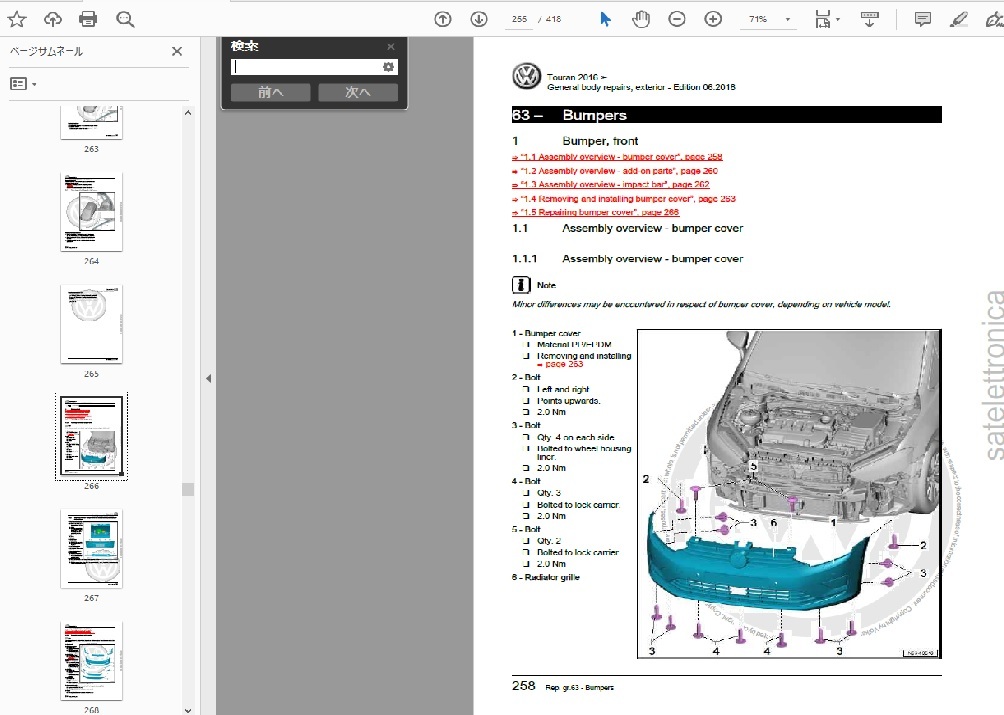Screen dimensions: 1004x715
Task: Open page 263 thumbnail
Action: click(92, 123)
